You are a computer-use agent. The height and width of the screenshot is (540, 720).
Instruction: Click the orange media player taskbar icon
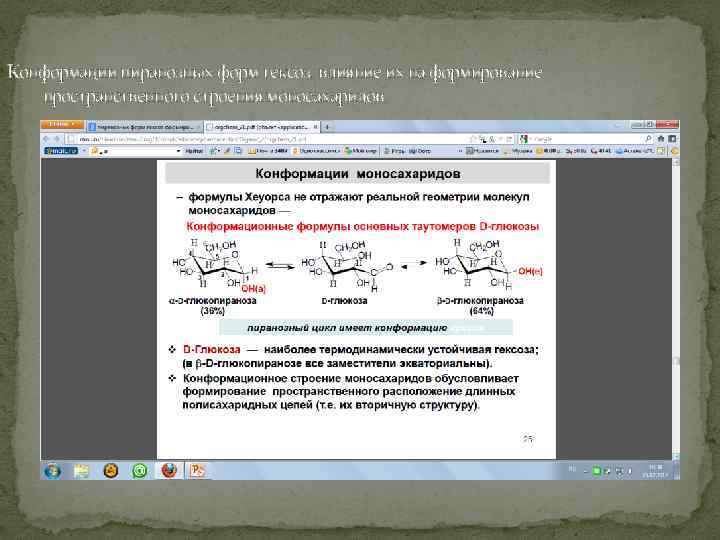coord(111,471)
